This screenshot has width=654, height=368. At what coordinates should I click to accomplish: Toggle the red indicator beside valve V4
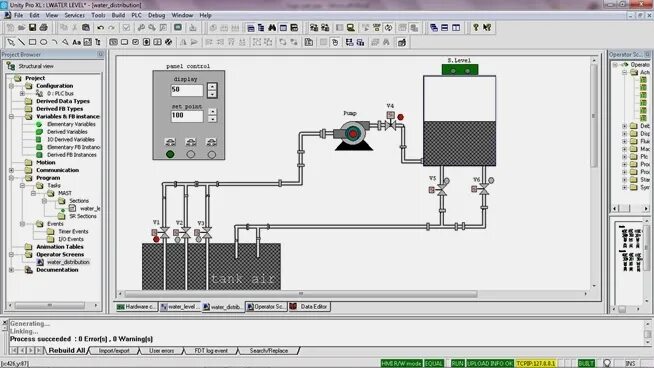pyautogui.click(x=400, y=117)
